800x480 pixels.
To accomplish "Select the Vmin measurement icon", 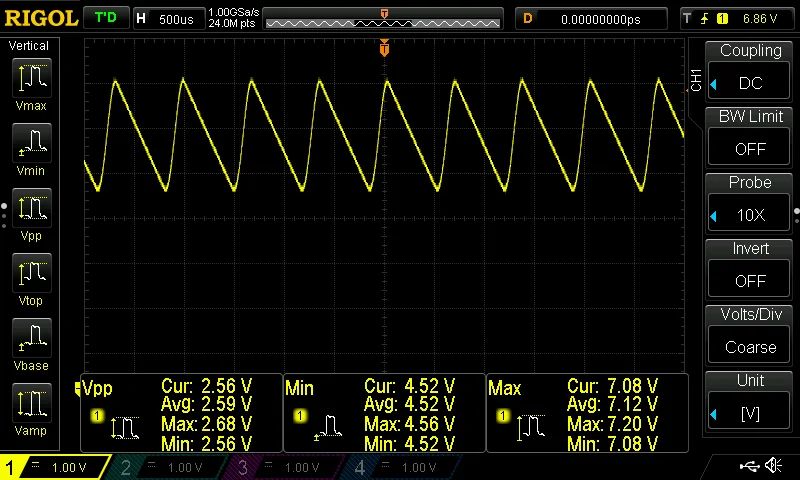I will click(x=32, y=143).
